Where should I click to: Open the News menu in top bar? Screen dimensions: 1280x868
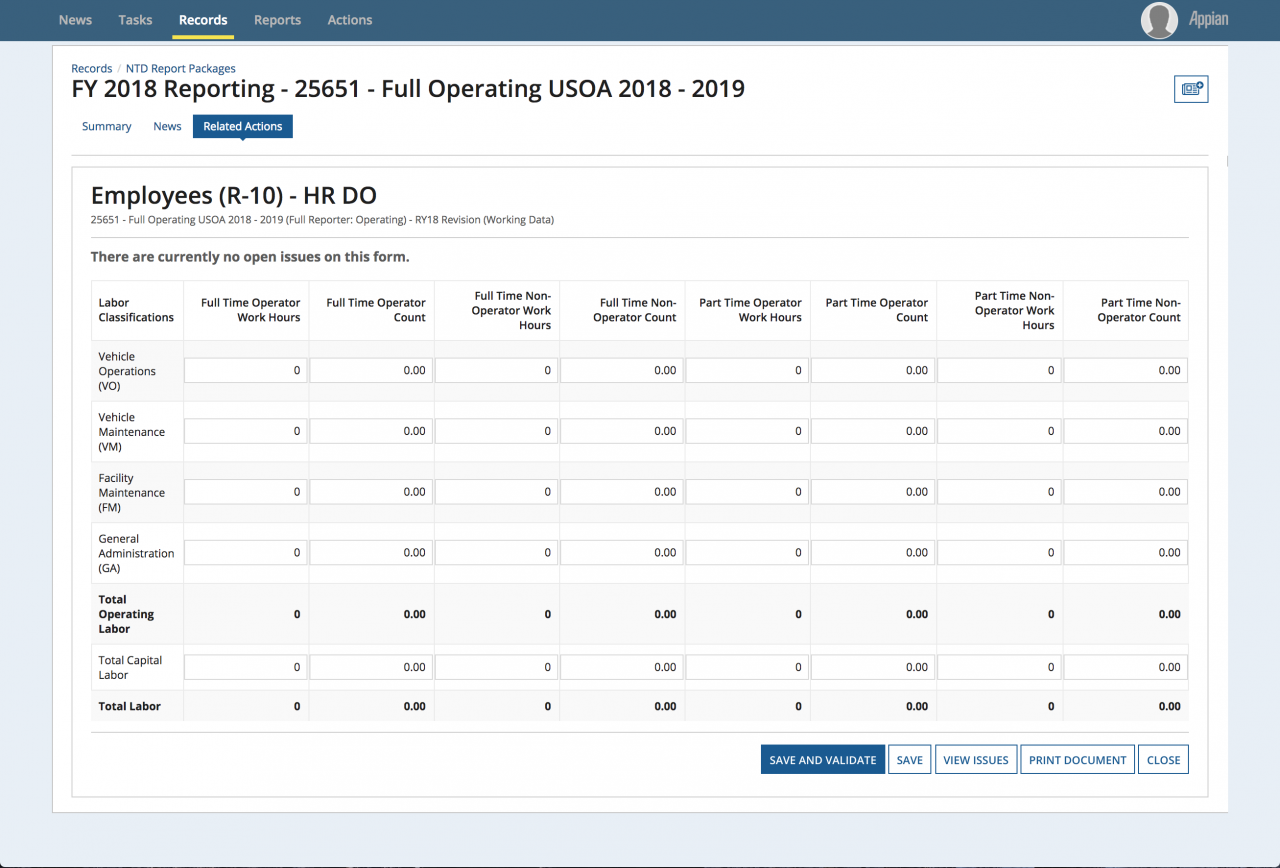click(75, 20)
